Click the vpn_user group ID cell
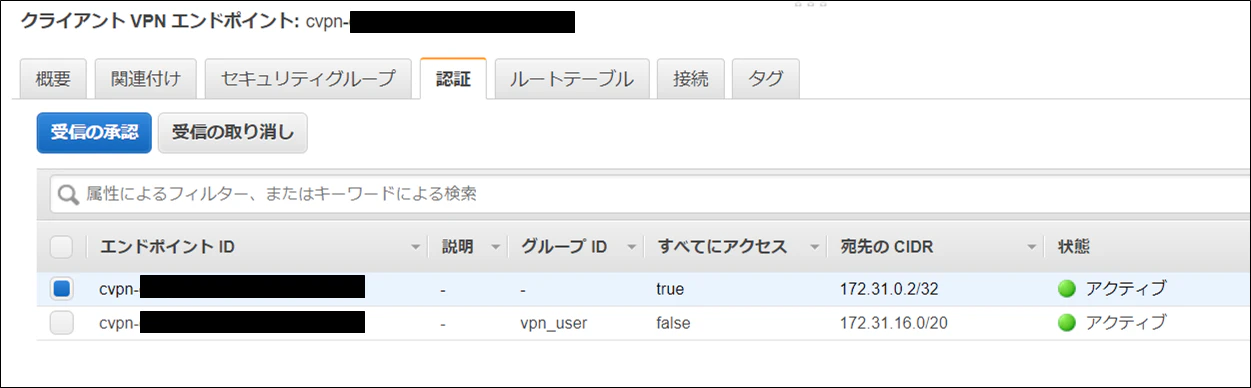Screen dimensions: 1251x388 pos(554,323)
